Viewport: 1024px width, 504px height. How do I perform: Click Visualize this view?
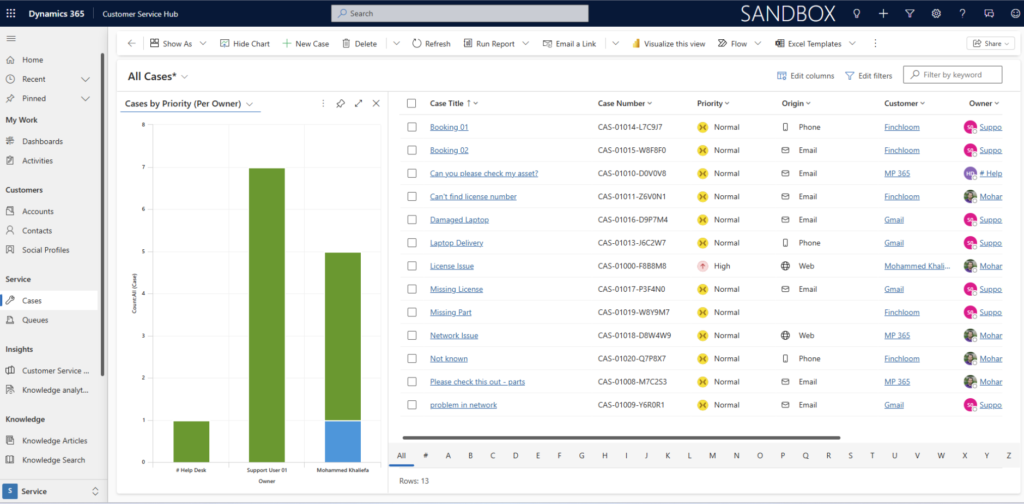[668, 44]
